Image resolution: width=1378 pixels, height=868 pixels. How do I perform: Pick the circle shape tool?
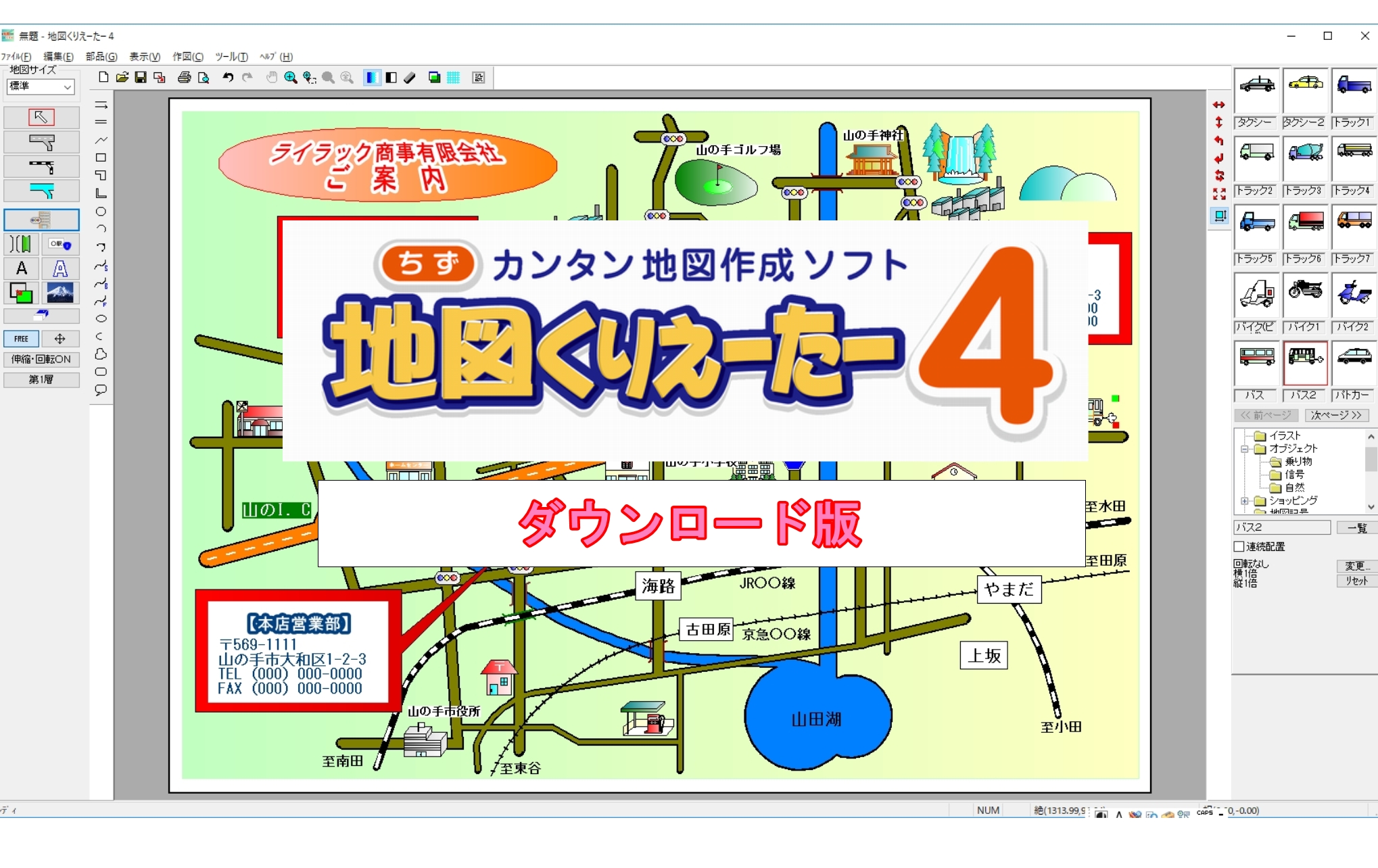(101, 212)
